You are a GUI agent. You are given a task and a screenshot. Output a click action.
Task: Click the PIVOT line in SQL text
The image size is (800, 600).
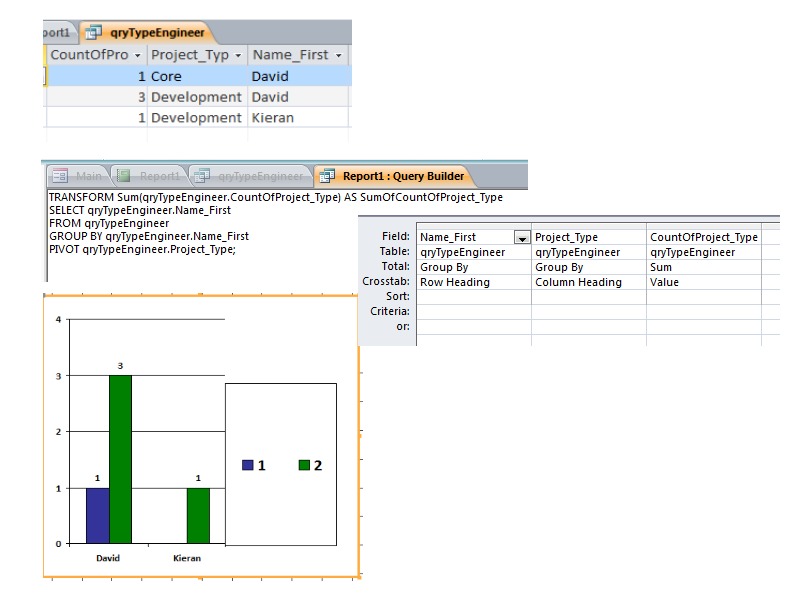coord(142,249)
